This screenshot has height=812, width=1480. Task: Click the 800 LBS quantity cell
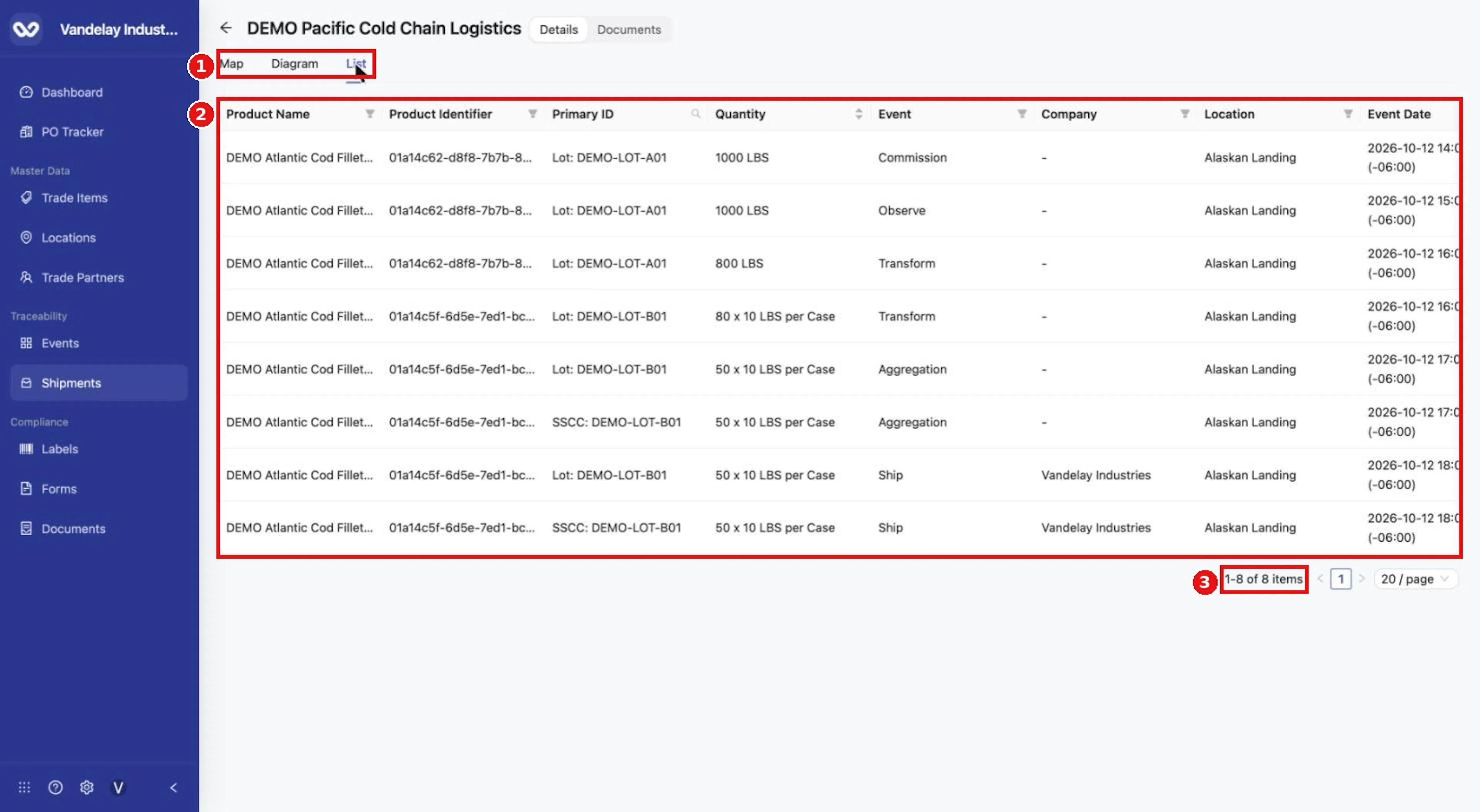[x=739, y=263]
